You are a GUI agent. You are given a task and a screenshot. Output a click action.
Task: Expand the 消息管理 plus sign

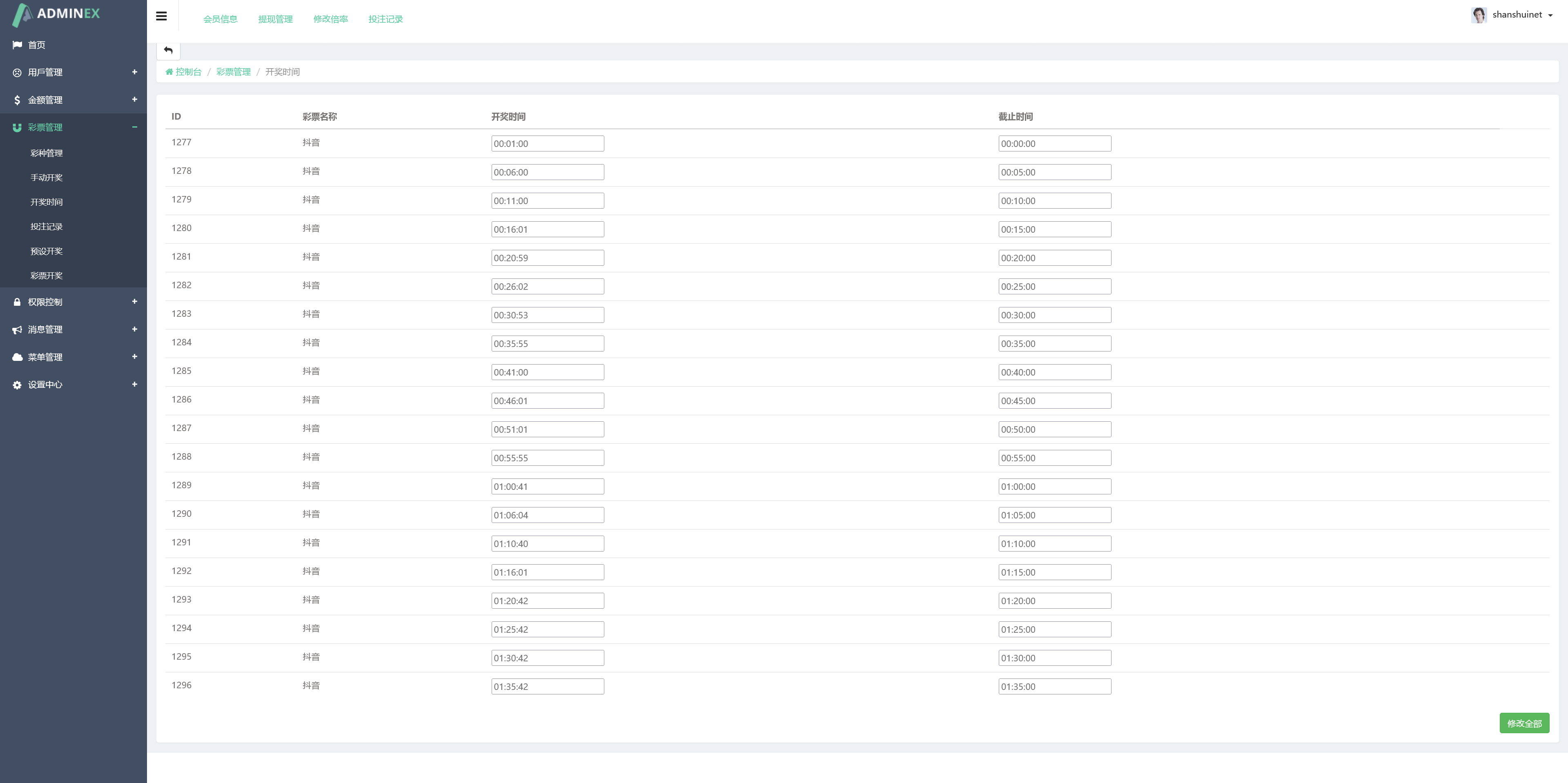[x=134, y=329]
